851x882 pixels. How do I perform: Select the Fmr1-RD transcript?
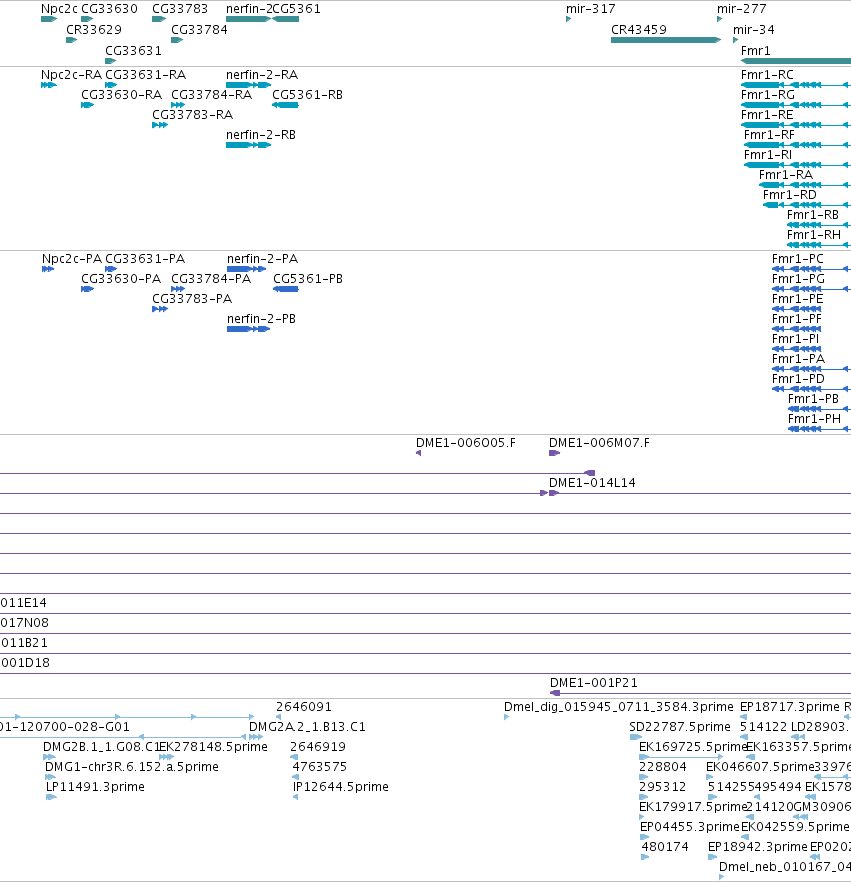tap(807, 205)
